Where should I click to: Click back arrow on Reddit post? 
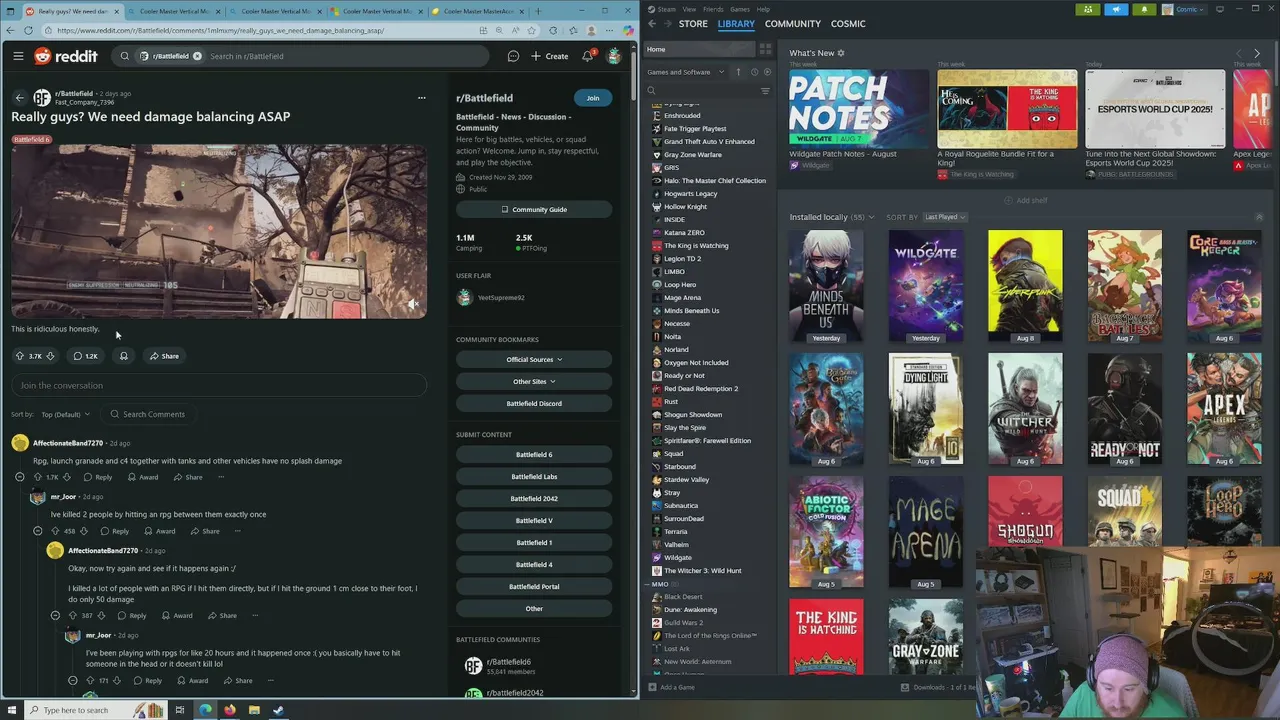[x=19, y=98]
